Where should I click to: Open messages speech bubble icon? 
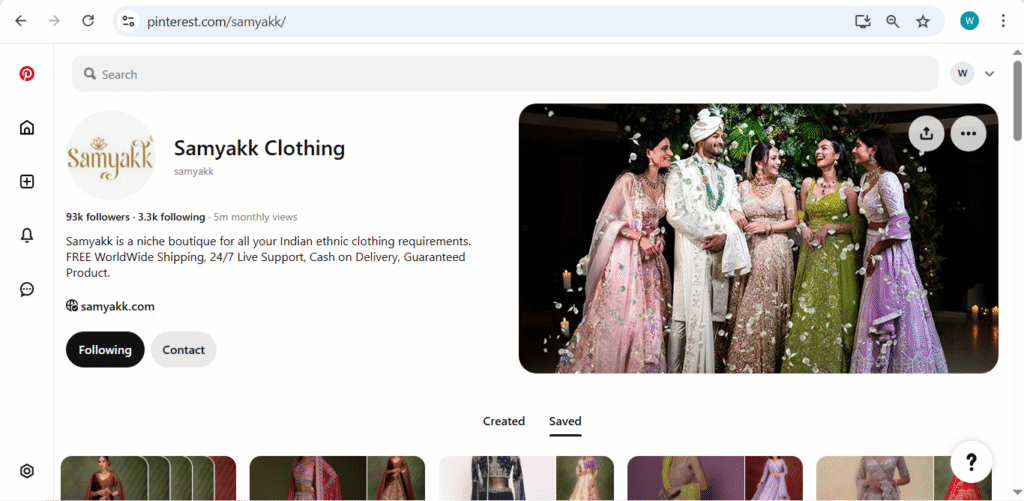27,289
